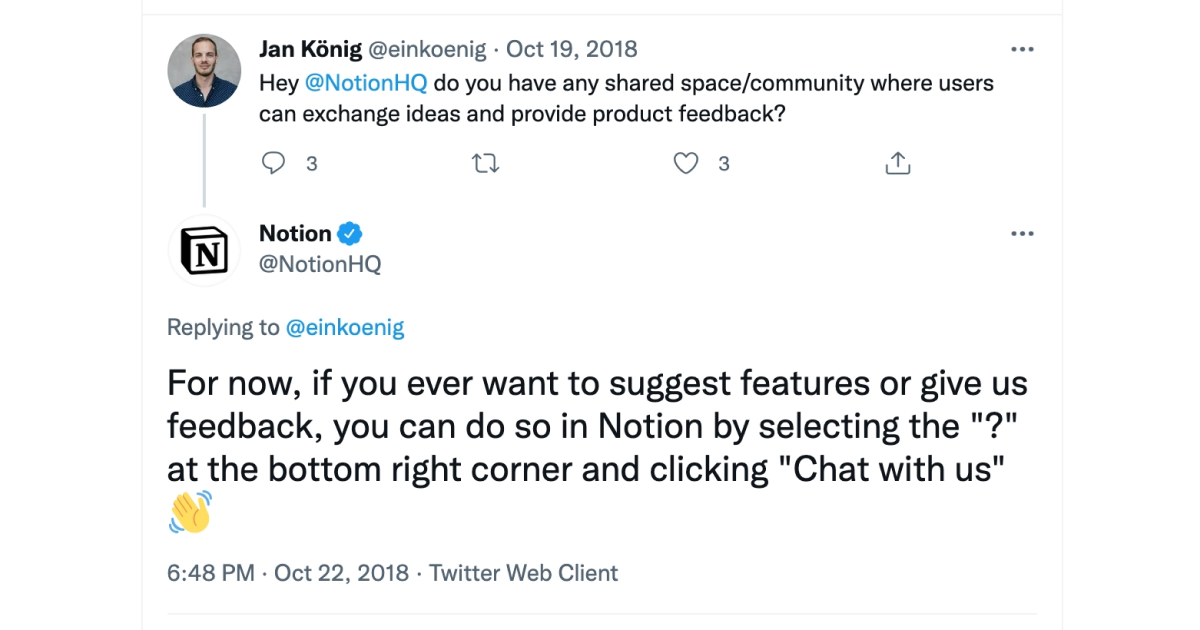1200x630 pixels.
Task: Select the @NotionHQ handle under Notion's name
Action: (x=320, y=264)
